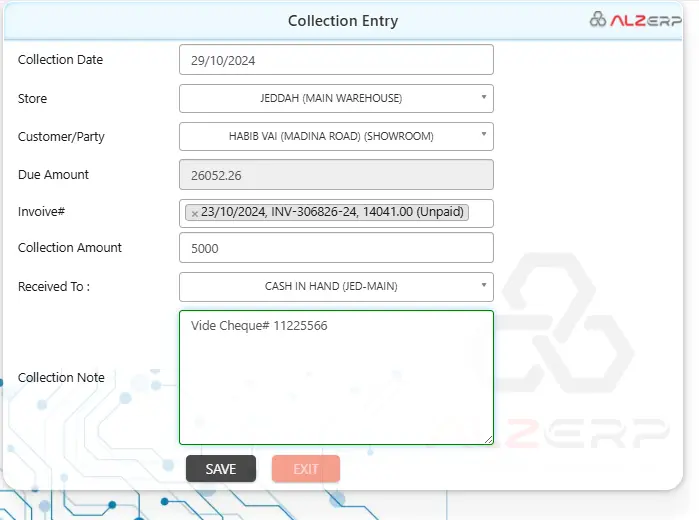Click the Collection Note label
The height and width of the screenshot is (520, 699).
click(61, 378)
